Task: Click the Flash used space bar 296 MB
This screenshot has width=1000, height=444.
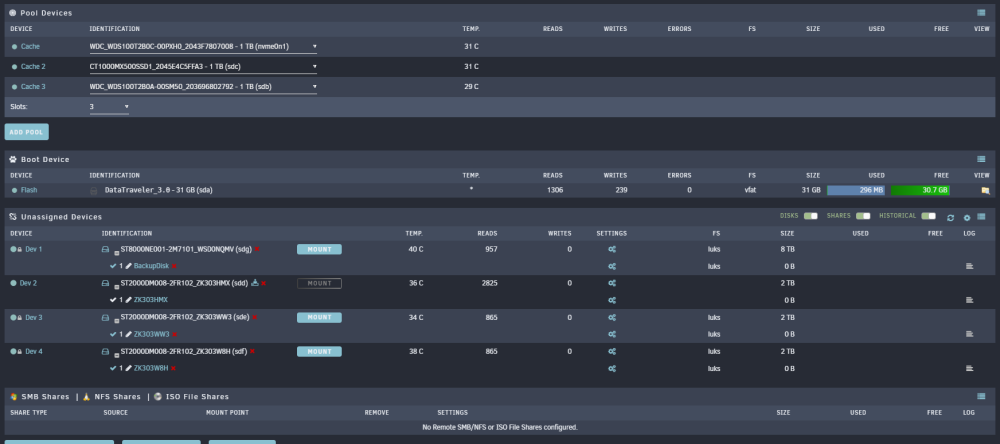Action: click(x=856, y=190)
